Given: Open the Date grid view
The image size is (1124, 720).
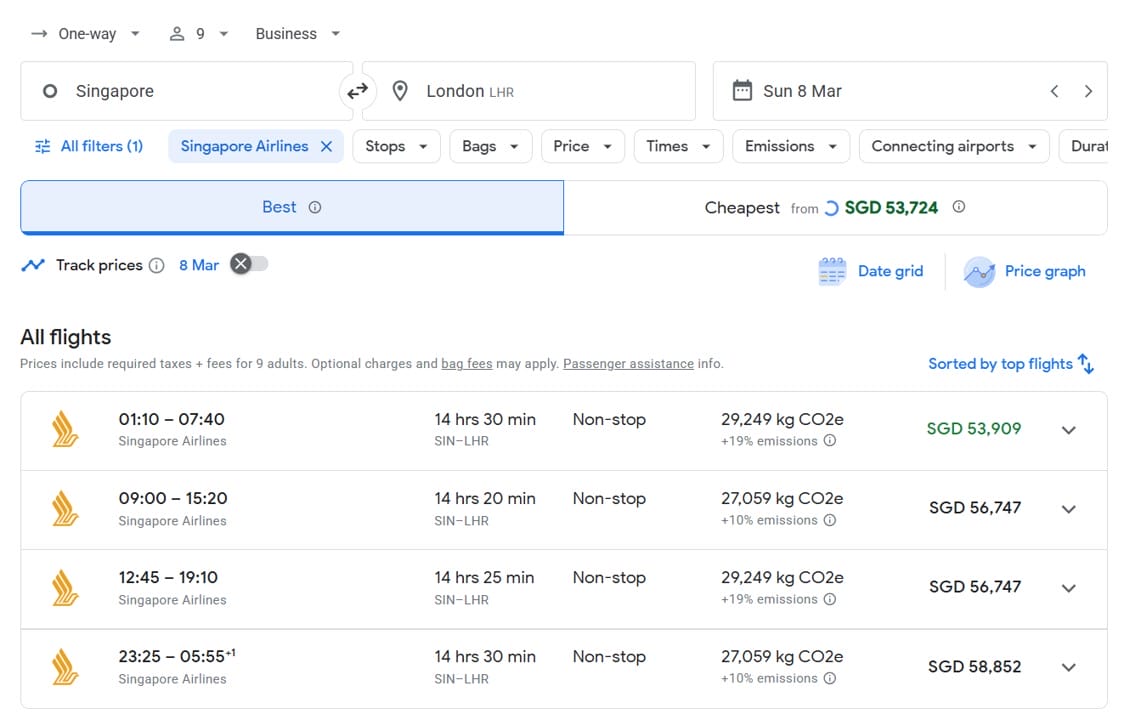Looking at the screenshot, I should coord(870,271).
